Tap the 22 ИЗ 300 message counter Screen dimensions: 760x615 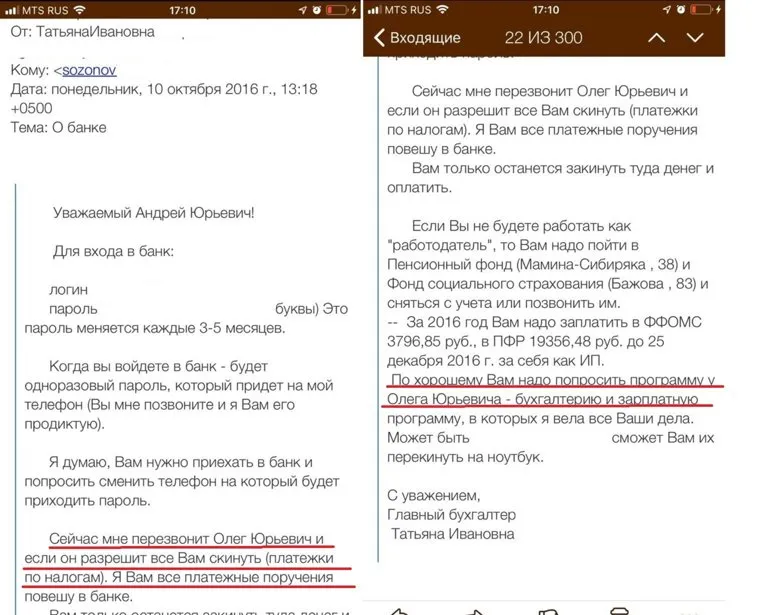[543, 38]
